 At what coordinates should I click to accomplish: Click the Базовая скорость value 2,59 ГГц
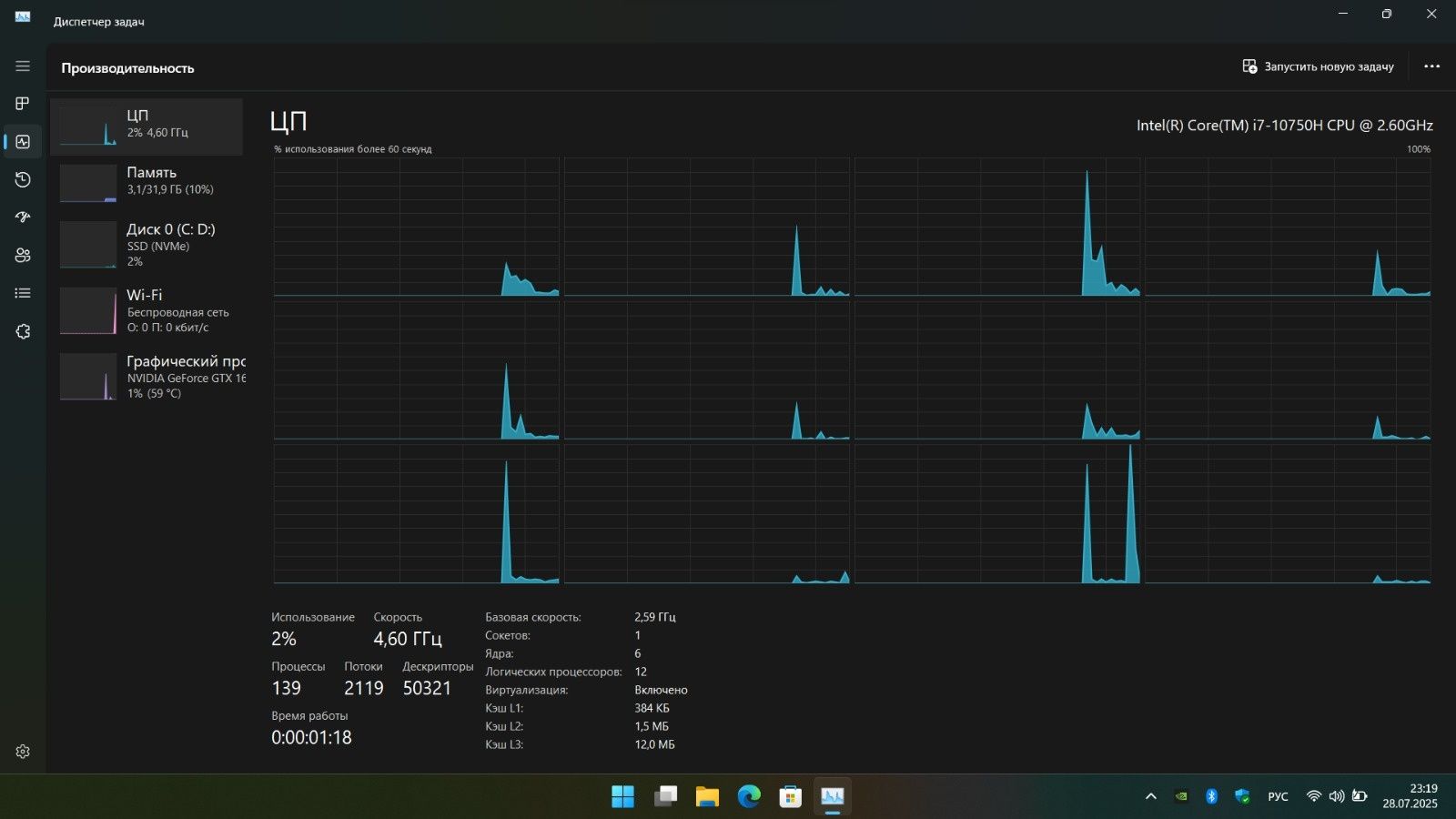pos(655,617)
